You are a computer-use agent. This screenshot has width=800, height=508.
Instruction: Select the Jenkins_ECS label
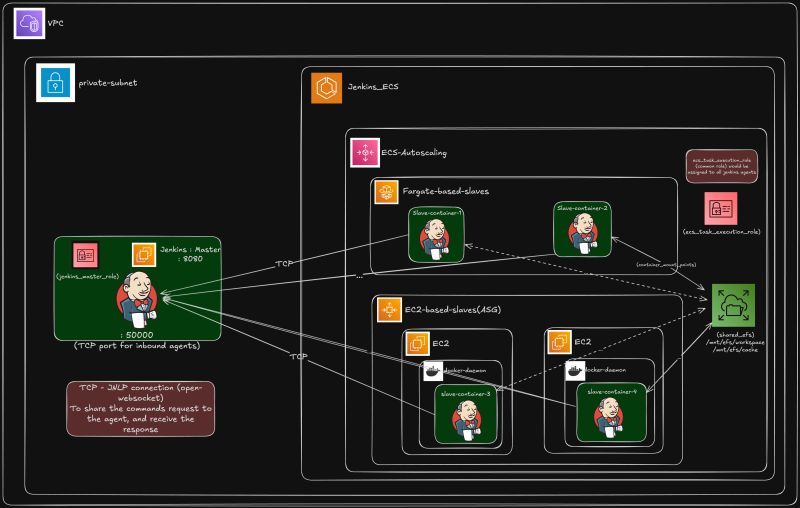pos(373,87)
